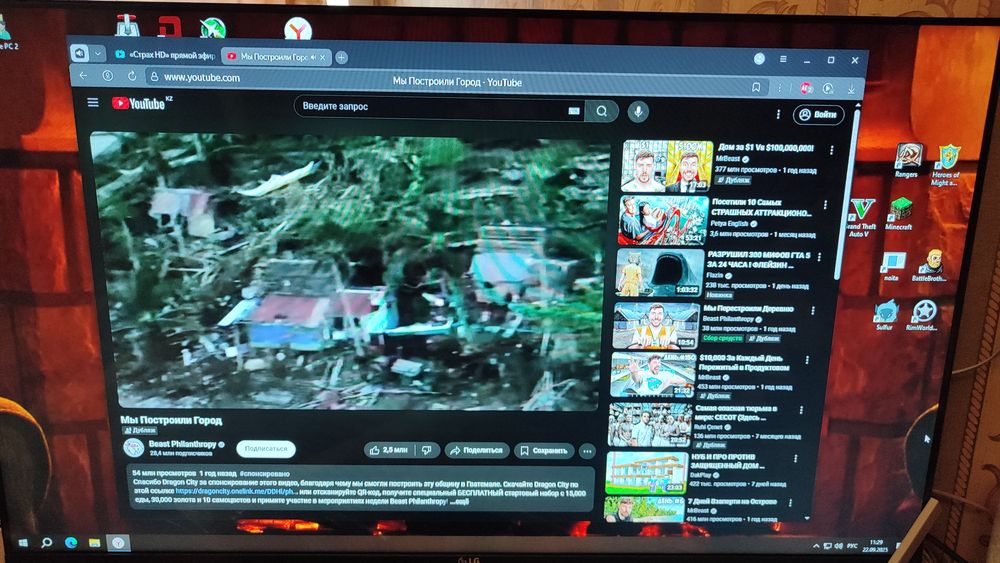Open on-screen keyboard icon in search box
Screen dimensions: 1000x563
573,110
